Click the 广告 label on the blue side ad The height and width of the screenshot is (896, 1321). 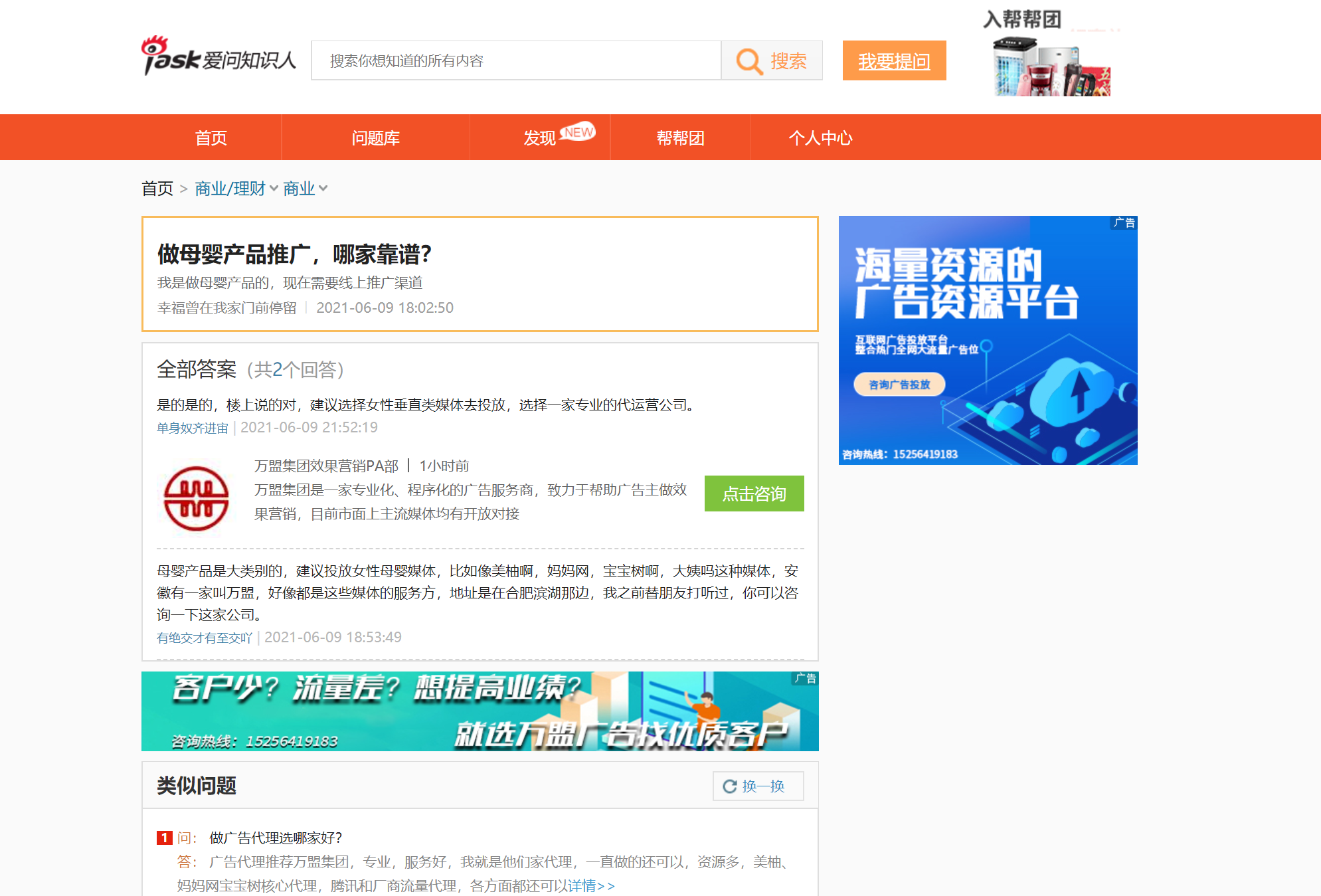(1124, 223)
